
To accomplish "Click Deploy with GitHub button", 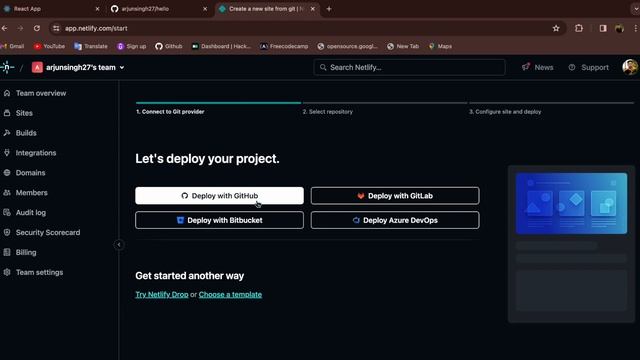I will click(x=220, y=196).
